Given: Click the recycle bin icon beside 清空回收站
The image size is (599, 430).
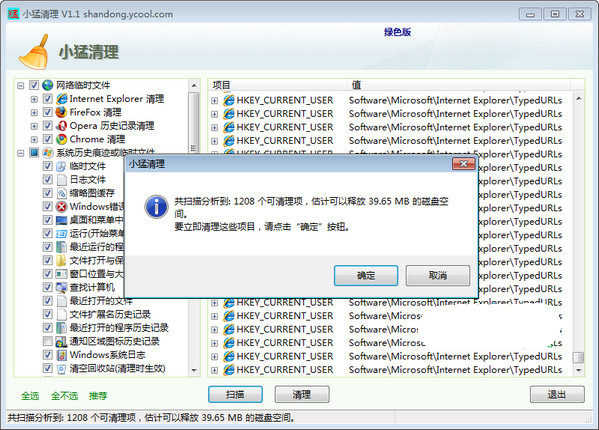Looking at the screenshot, I should point(61,369).
